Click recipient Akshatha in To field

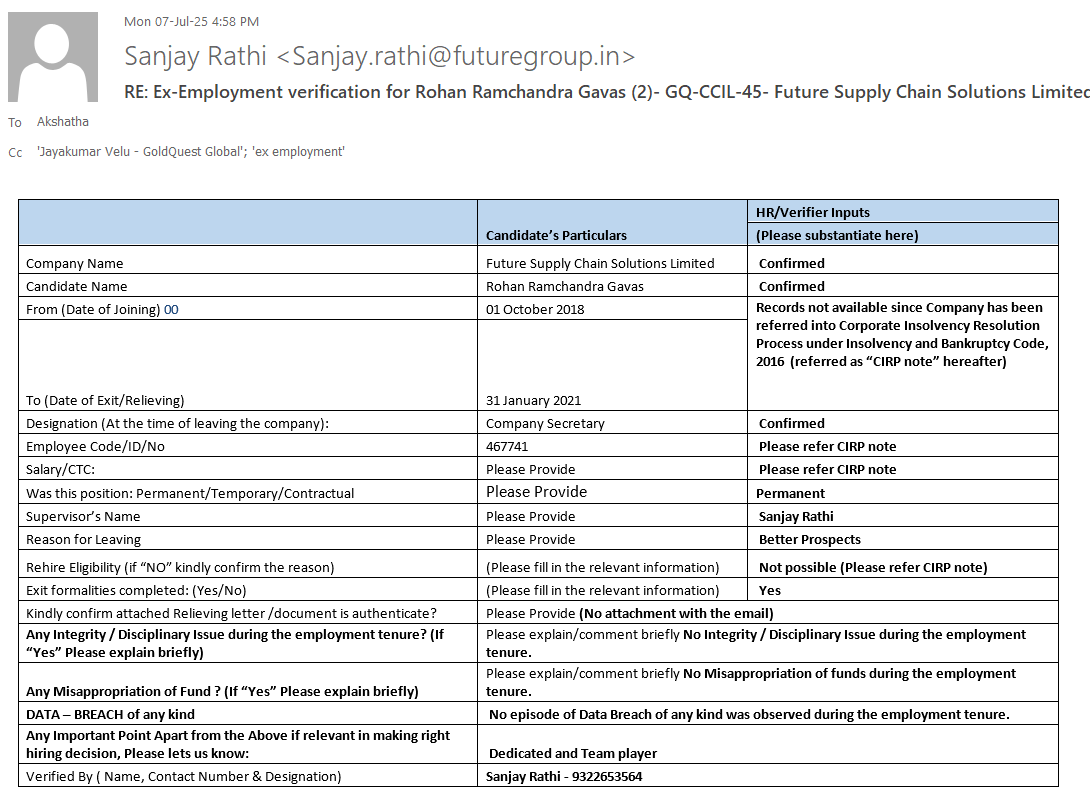coord(63,122)
